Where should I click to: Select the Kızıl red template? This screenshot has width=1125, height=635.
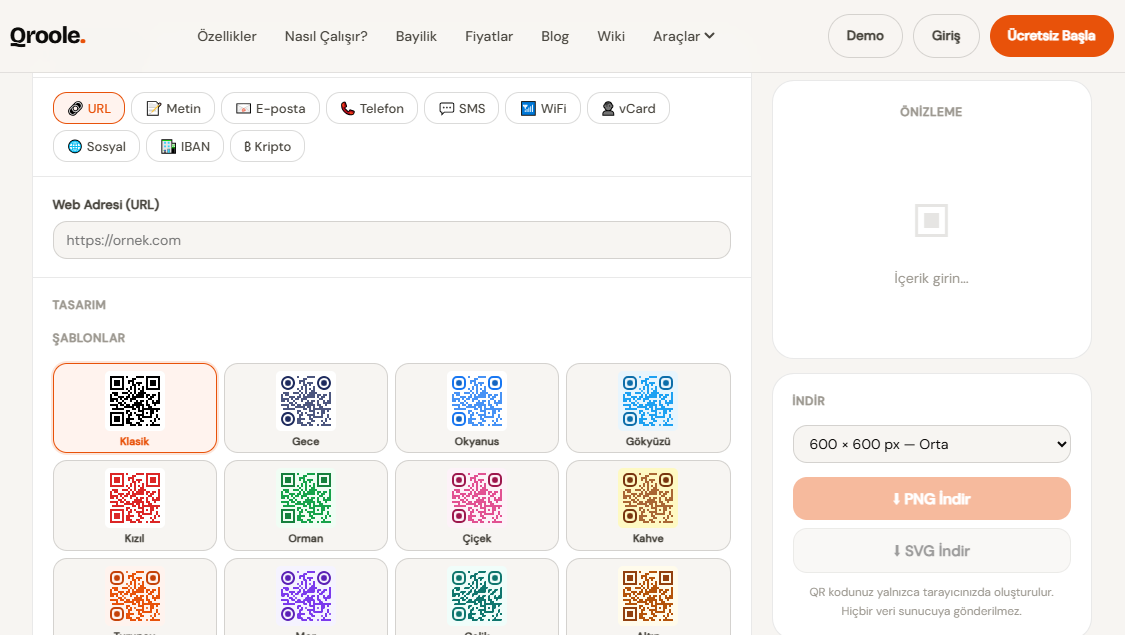click(135, 506)
